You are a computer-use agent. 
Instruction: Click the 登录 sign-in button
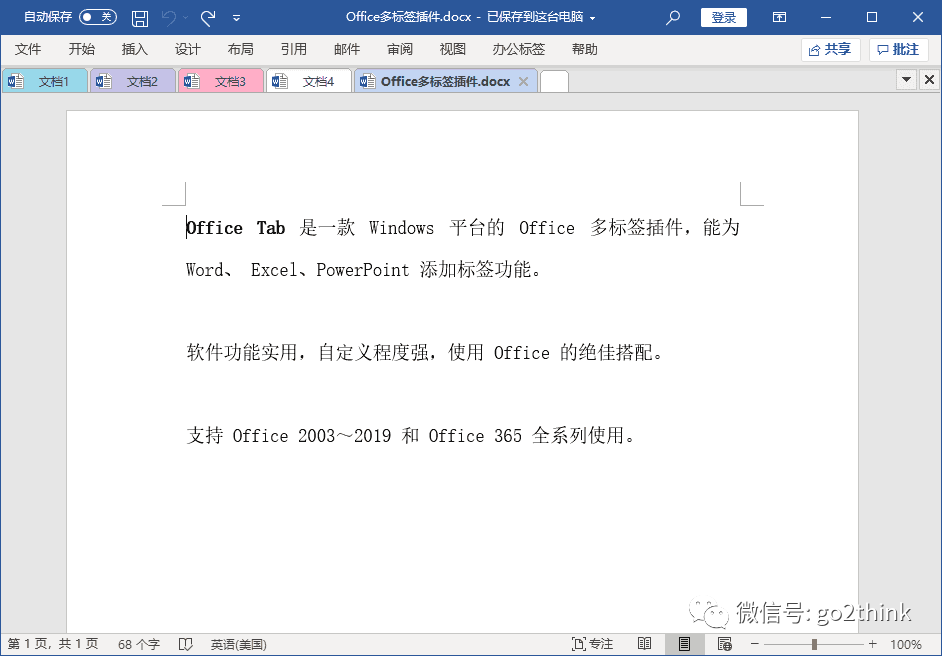(723, 17)
